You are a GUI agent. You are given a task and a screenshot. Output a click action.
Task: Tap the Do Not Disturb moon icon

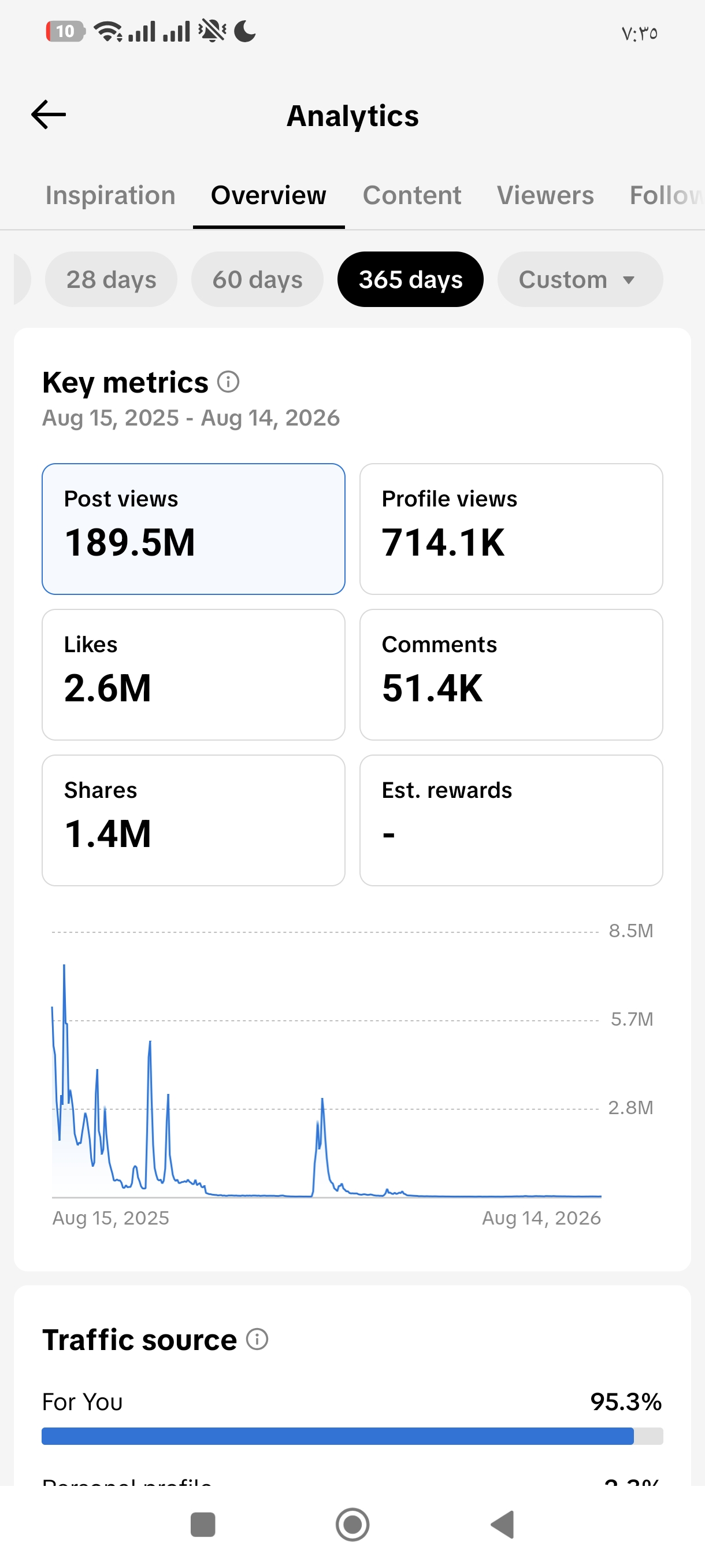point(245,31)
